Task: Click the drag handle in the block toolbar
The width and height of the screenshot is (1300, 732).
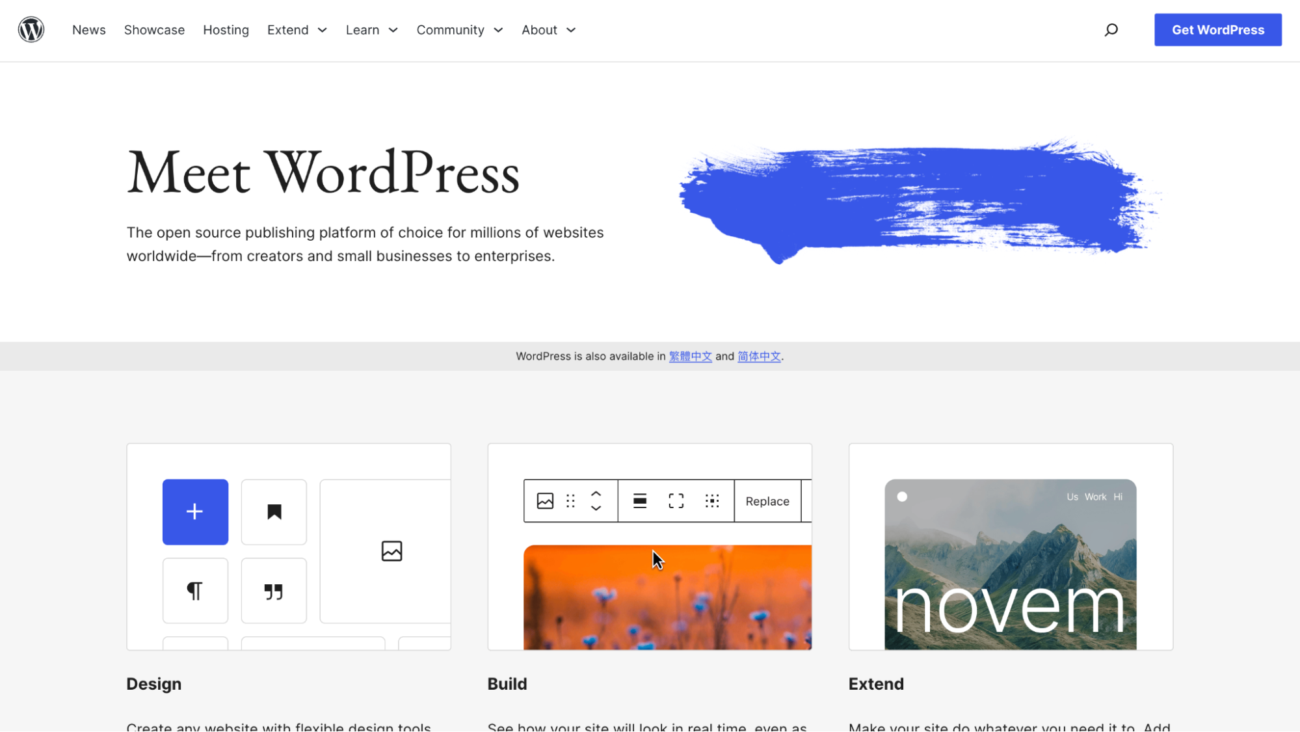Action: pos(570,500)
